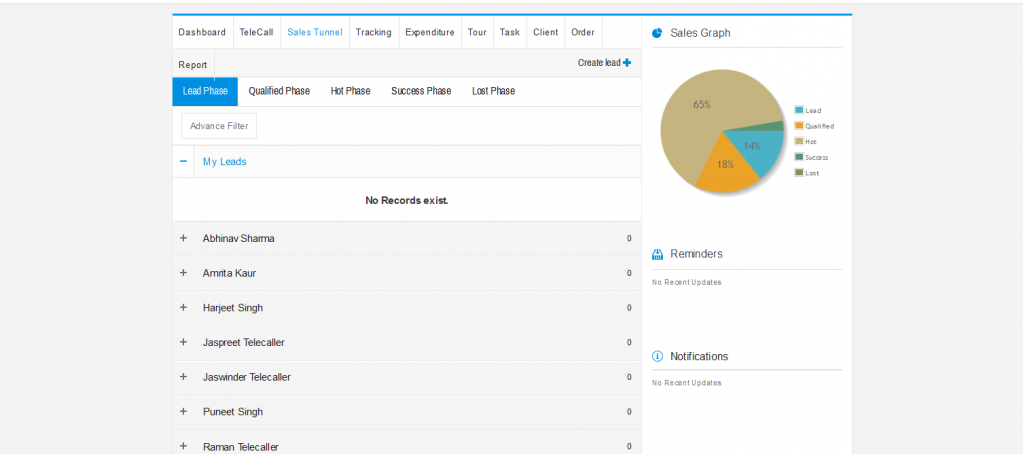1023x454 pixels.
Task: Open the Order menu
Action: tap(583, 32)
